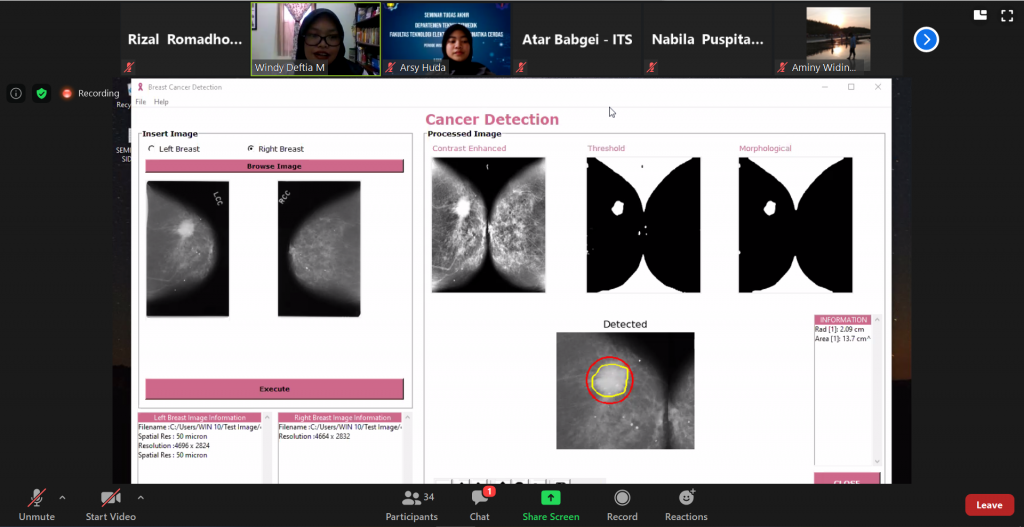This screenshot has width=1024, height=527.
Task: Show next participants with the blue arrow
Action: click(x=926, y=39)
